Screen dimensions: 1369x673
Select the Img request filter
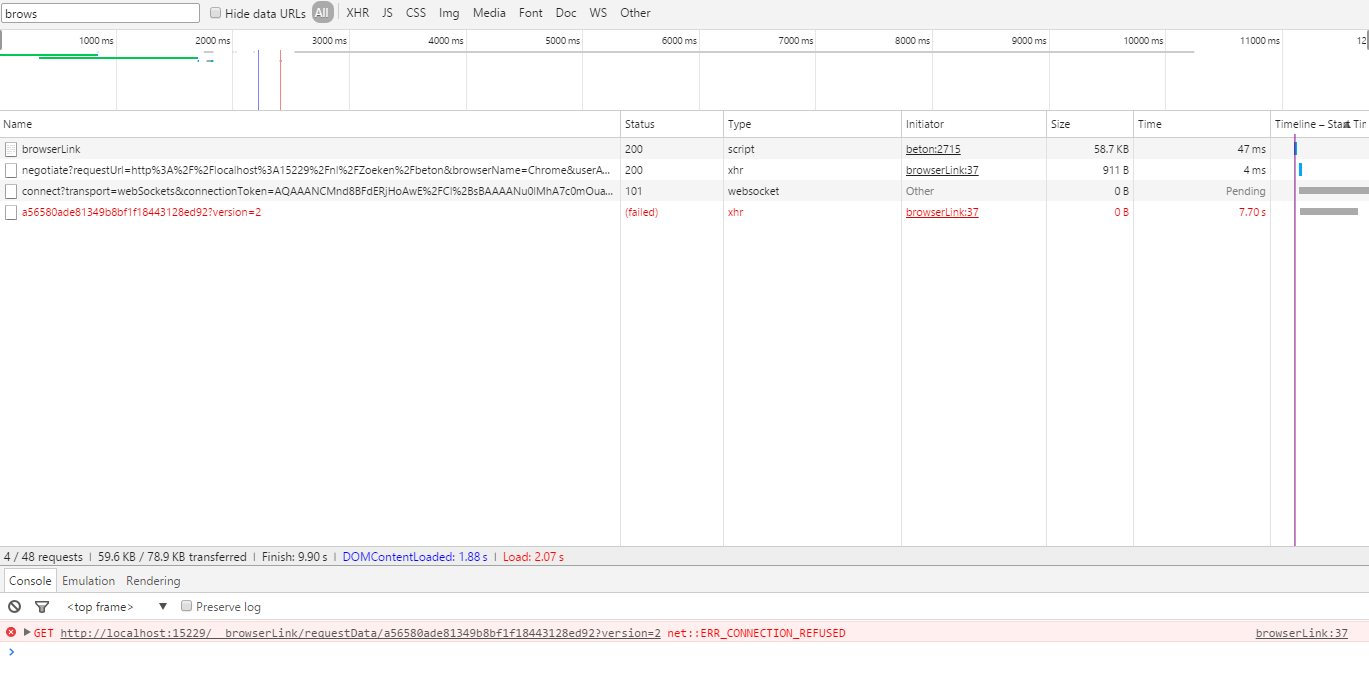(448, 12)
